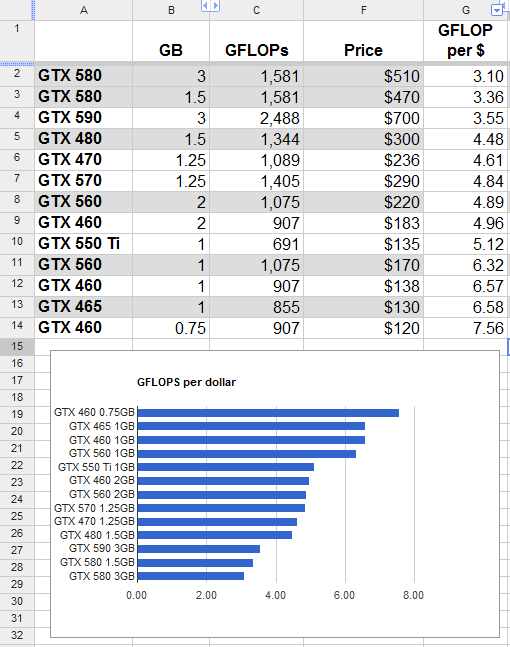Viewport: 510px width, 647px height.
Task: Click the $300 price cell
Action: tap(364, 139)
